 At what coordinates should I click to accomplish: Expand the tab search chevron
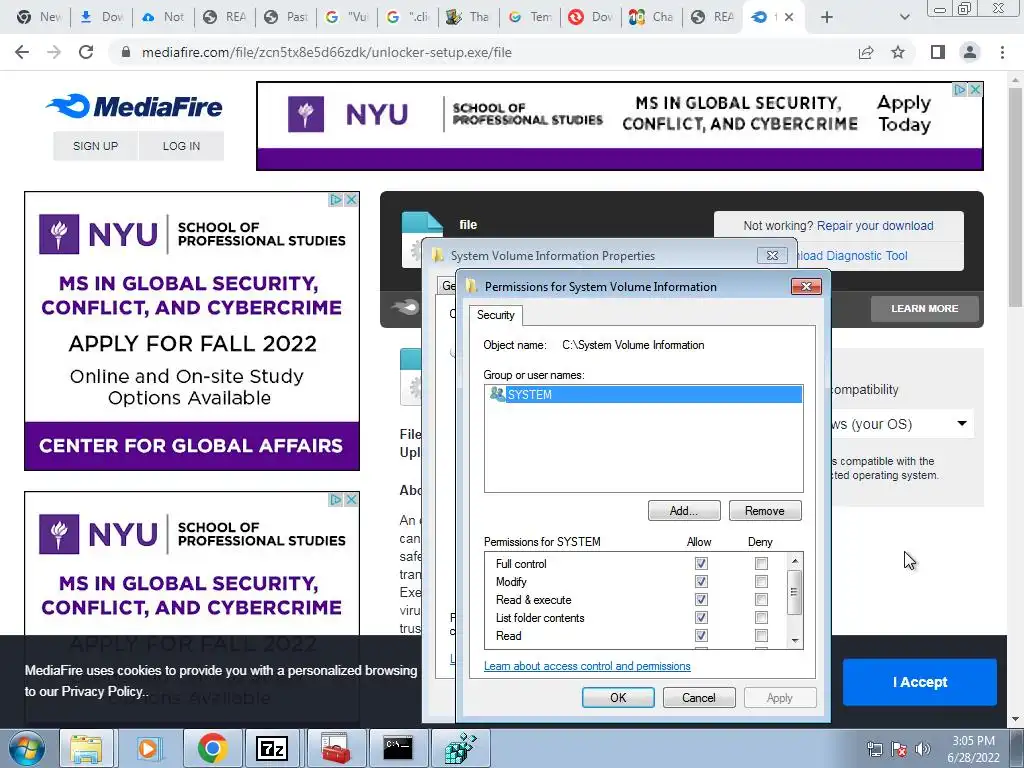point(904,17)
